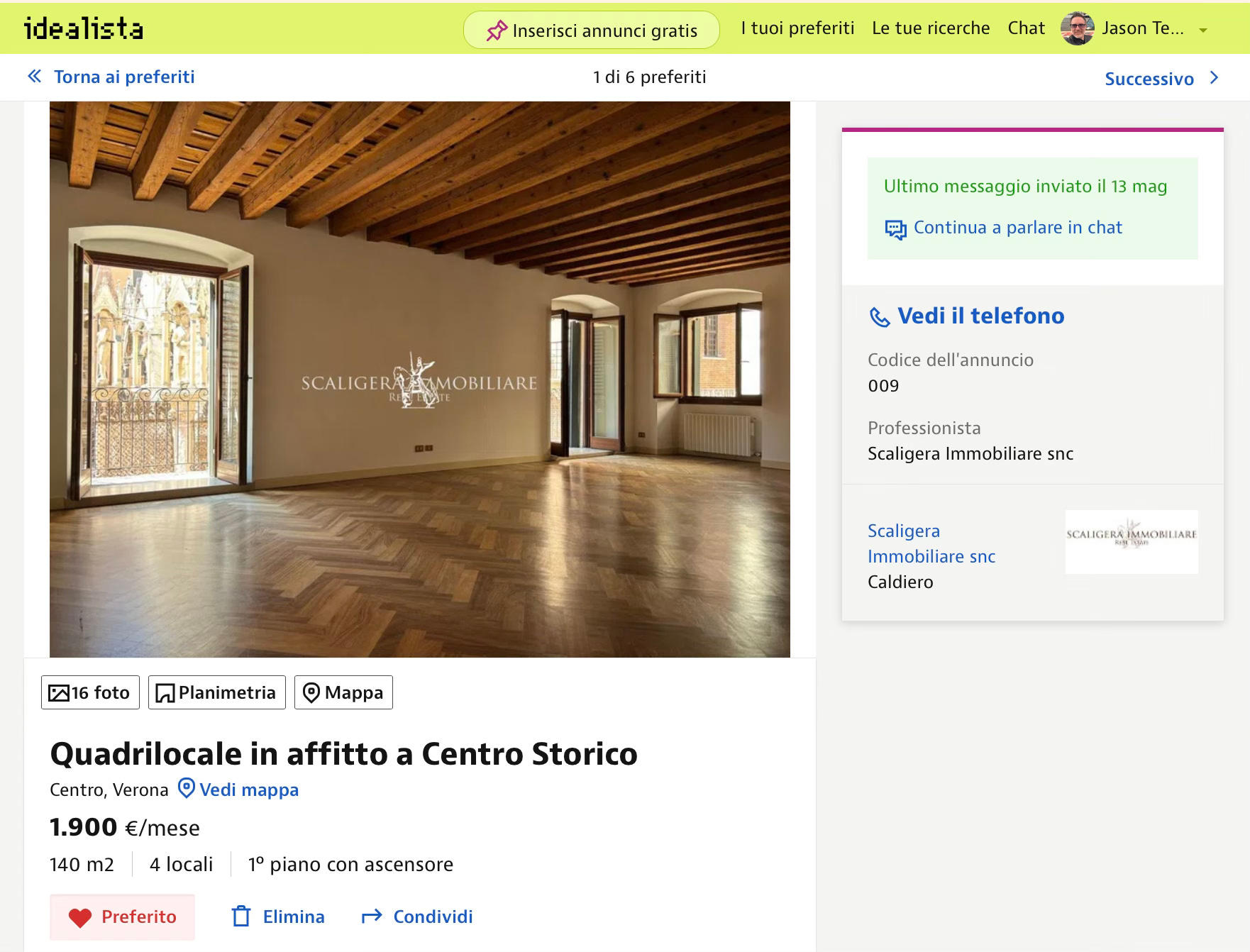Click the phone icon for Vedi il telefono
Viewport: 1250px width, 952px height.
[880, 317]
